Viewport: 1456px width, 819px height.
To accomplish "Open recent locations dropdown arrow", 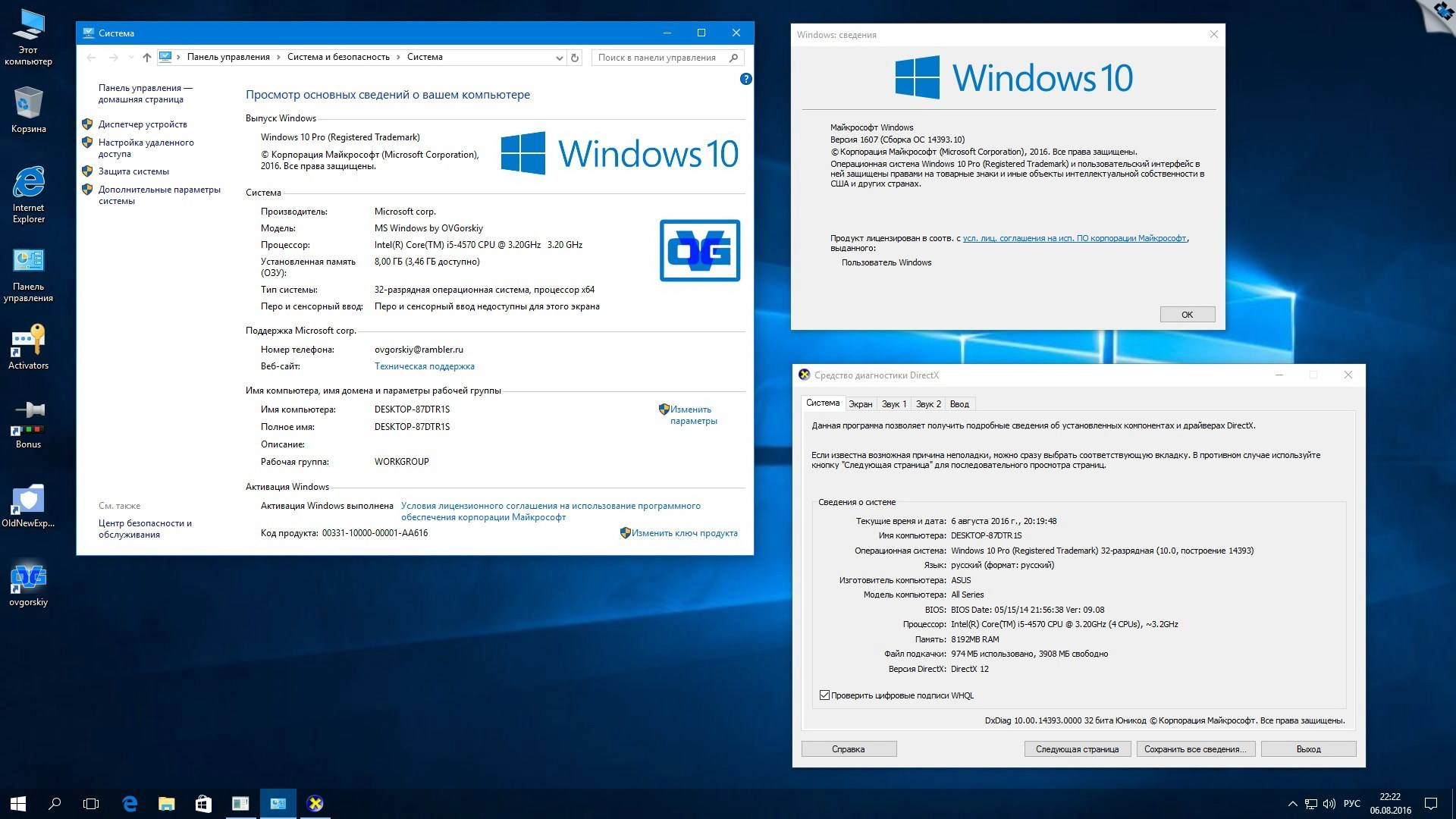I will click(x=131, y=58).
